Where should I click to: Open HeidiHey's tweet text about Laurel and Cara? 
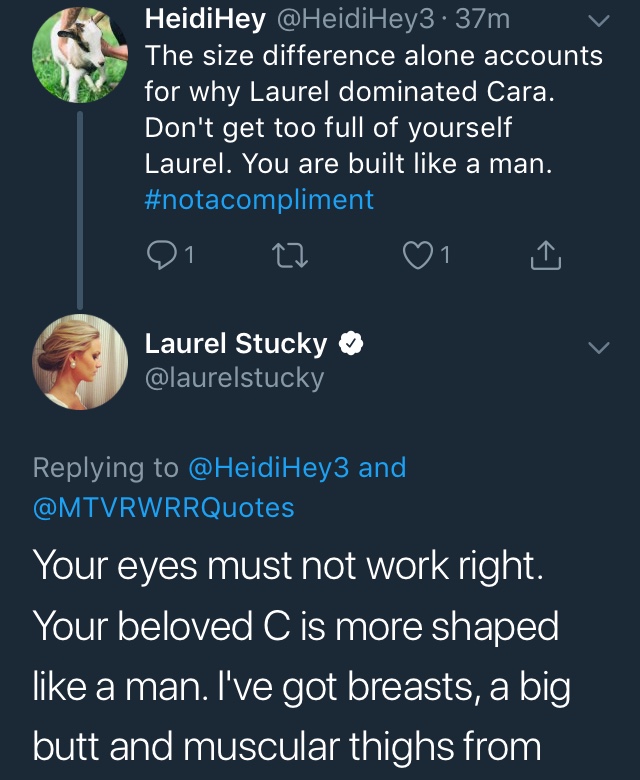373,109
